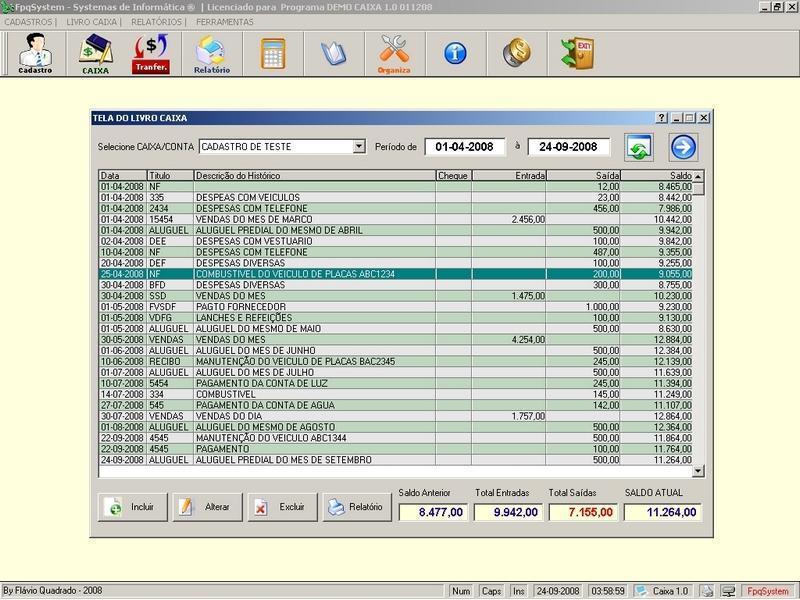This screenshot has height=600, width=800.
Task: Click the period start date field
Action: pos(465,147)
